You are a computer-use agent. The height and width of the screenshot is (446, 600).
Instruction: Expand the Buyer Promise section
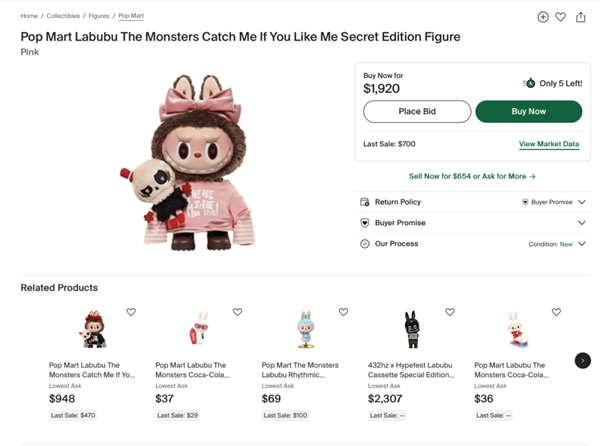click(x=581, y=223)
